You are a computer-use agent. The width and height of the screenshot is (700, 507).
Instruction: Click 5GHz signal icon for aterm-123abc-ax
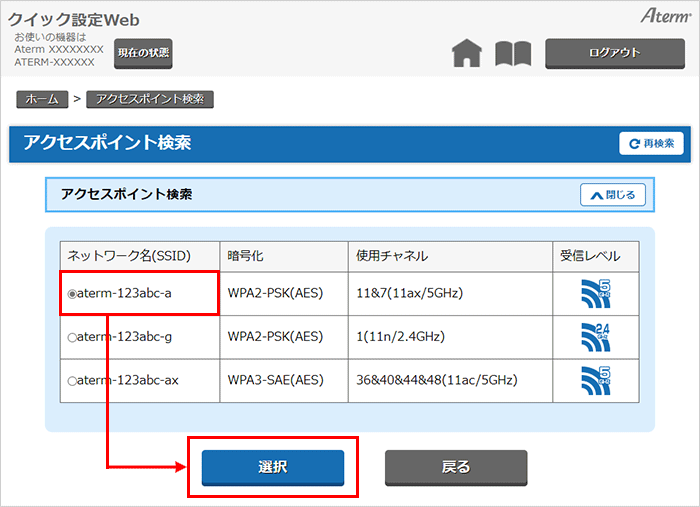point(595,380)
